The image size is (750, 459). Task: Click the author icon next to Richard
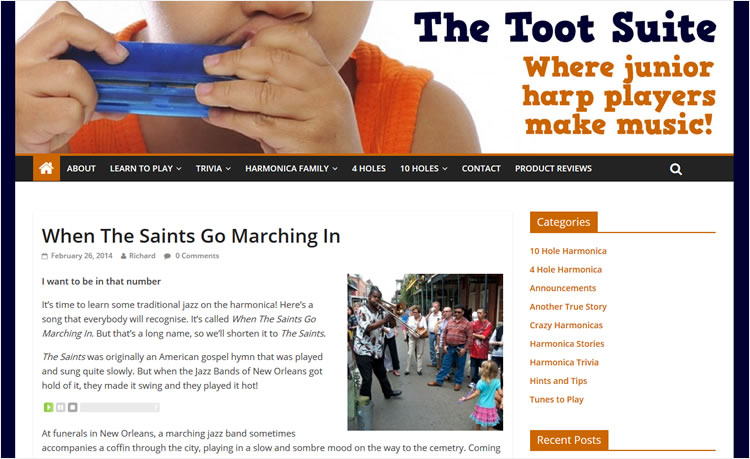(123, 256)
